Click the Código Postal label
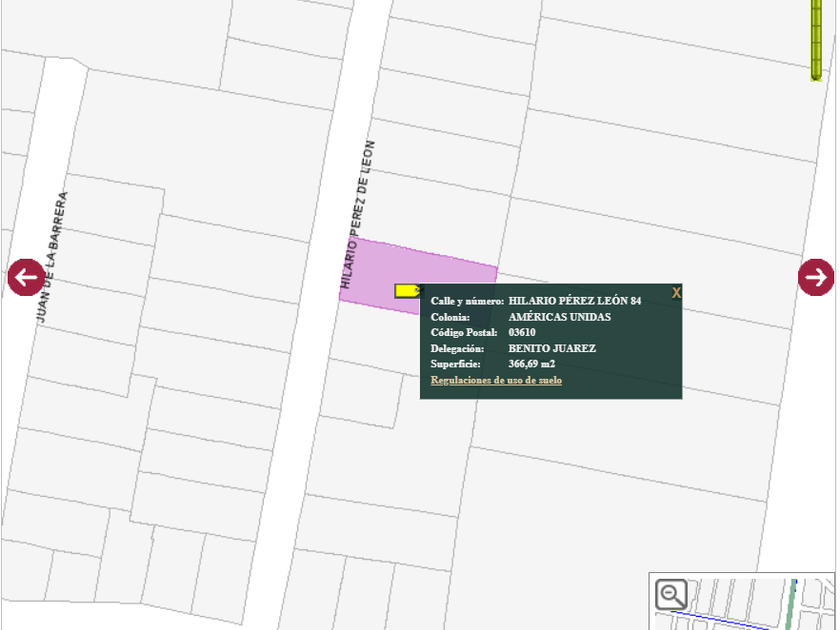Image resolution: width=840 pixels, height=630 pixels. pyautogui.click(x=464, y=333)
